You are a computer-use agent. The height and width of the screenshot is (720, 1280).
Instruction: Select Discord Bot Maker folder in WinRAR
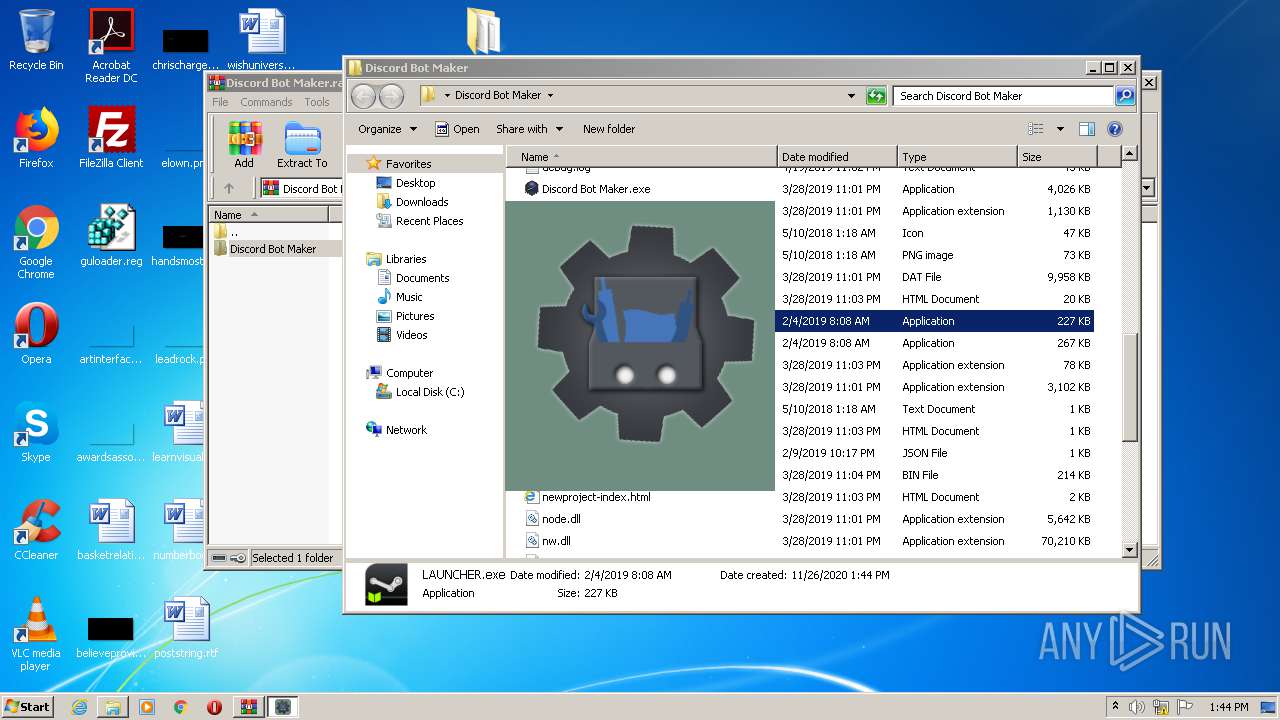[x=272, y=249]
